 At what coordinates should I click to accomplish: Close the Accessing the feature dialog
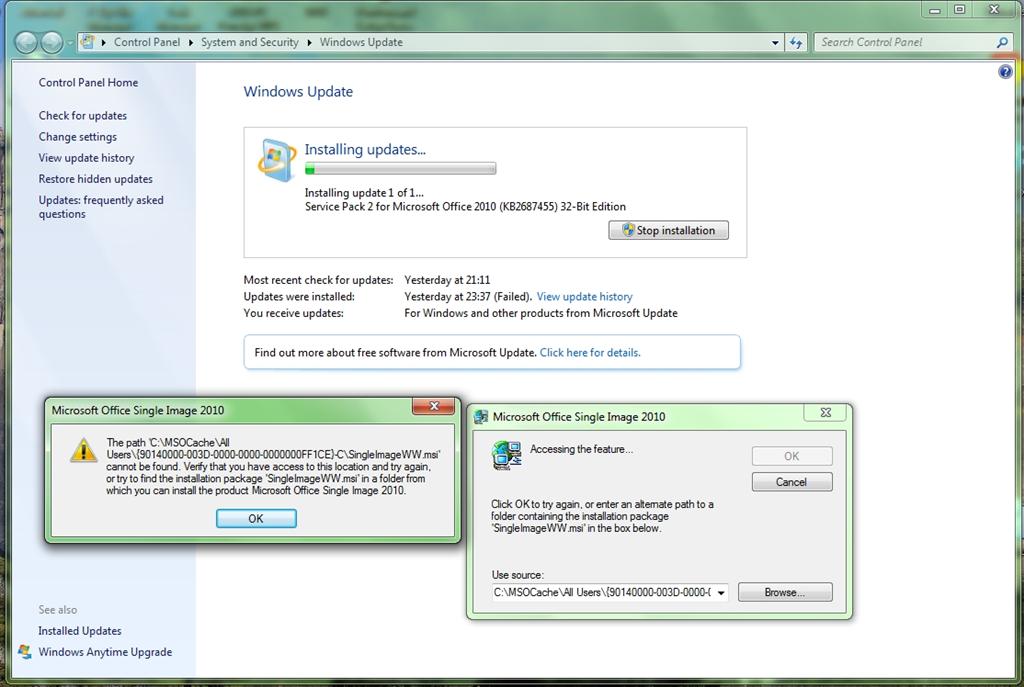825,413
